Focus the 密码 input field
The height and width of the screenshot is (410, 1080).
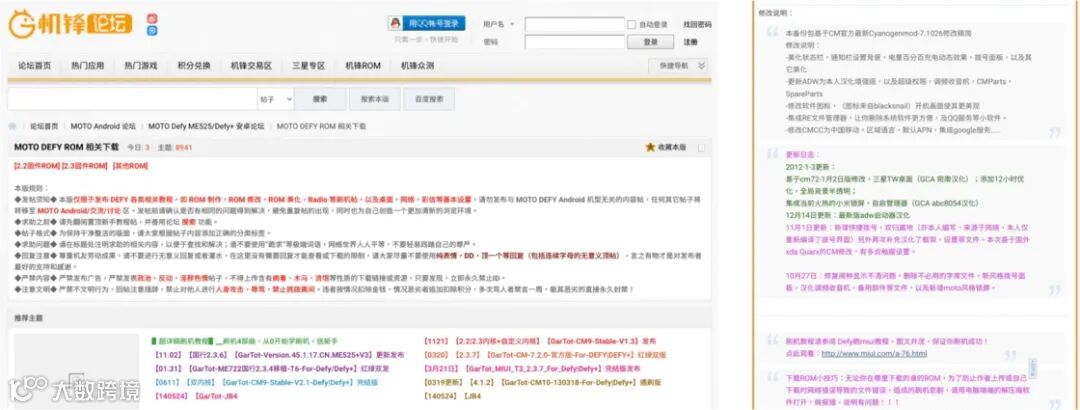point(574,42)
